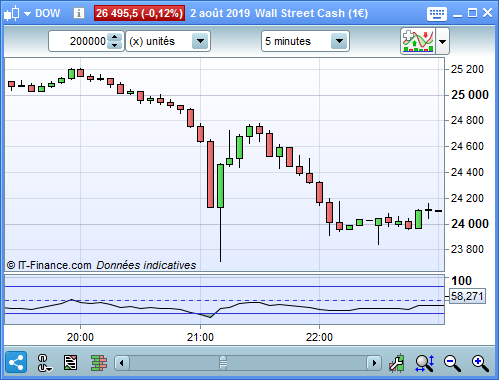Open the on-screen keyboard shortcut icon
The width and height of the screenshot is (499, 380).
tap(437, 14)
